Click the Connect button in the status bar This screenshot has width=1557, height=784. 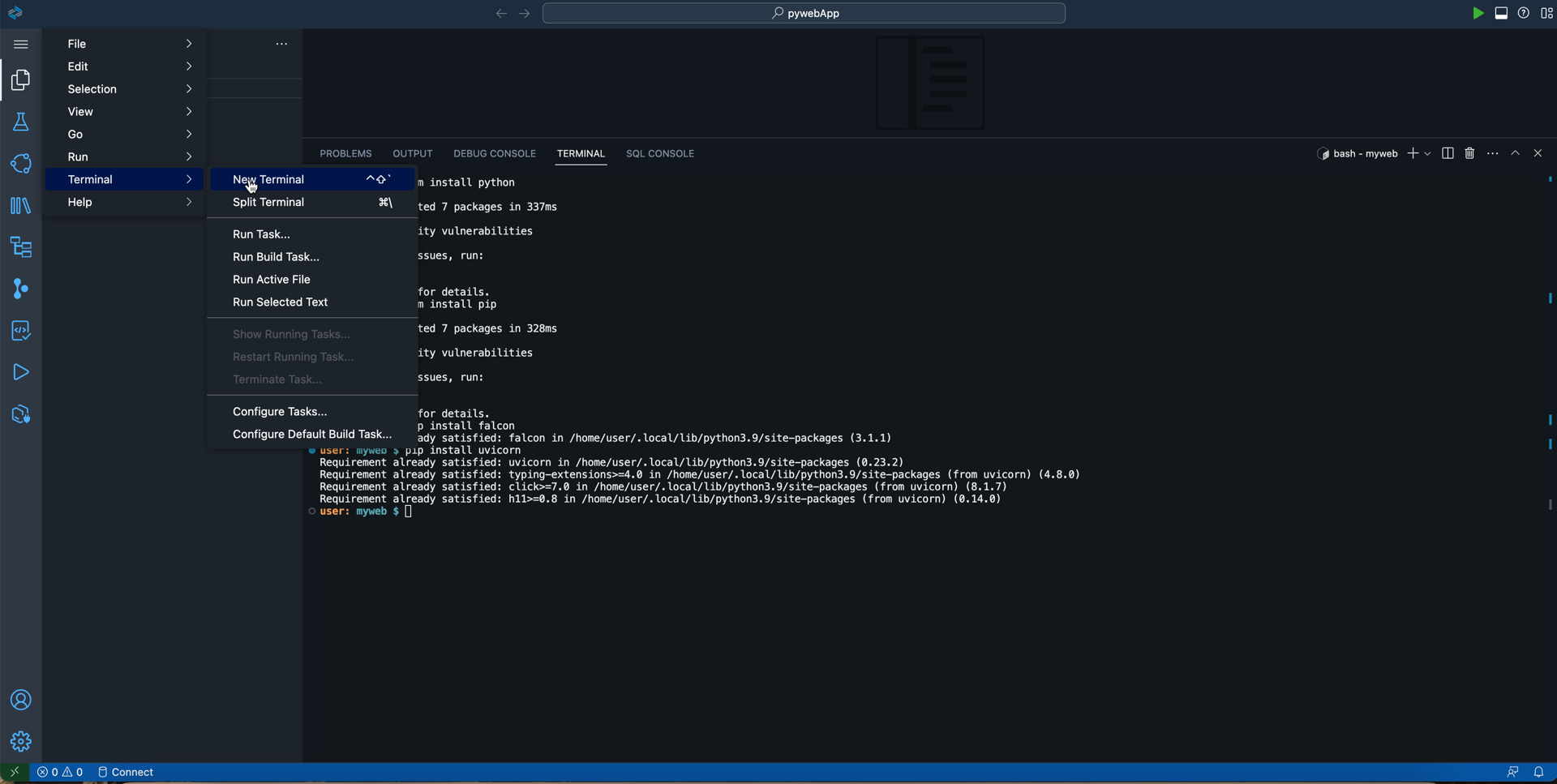tap(125, 772)
